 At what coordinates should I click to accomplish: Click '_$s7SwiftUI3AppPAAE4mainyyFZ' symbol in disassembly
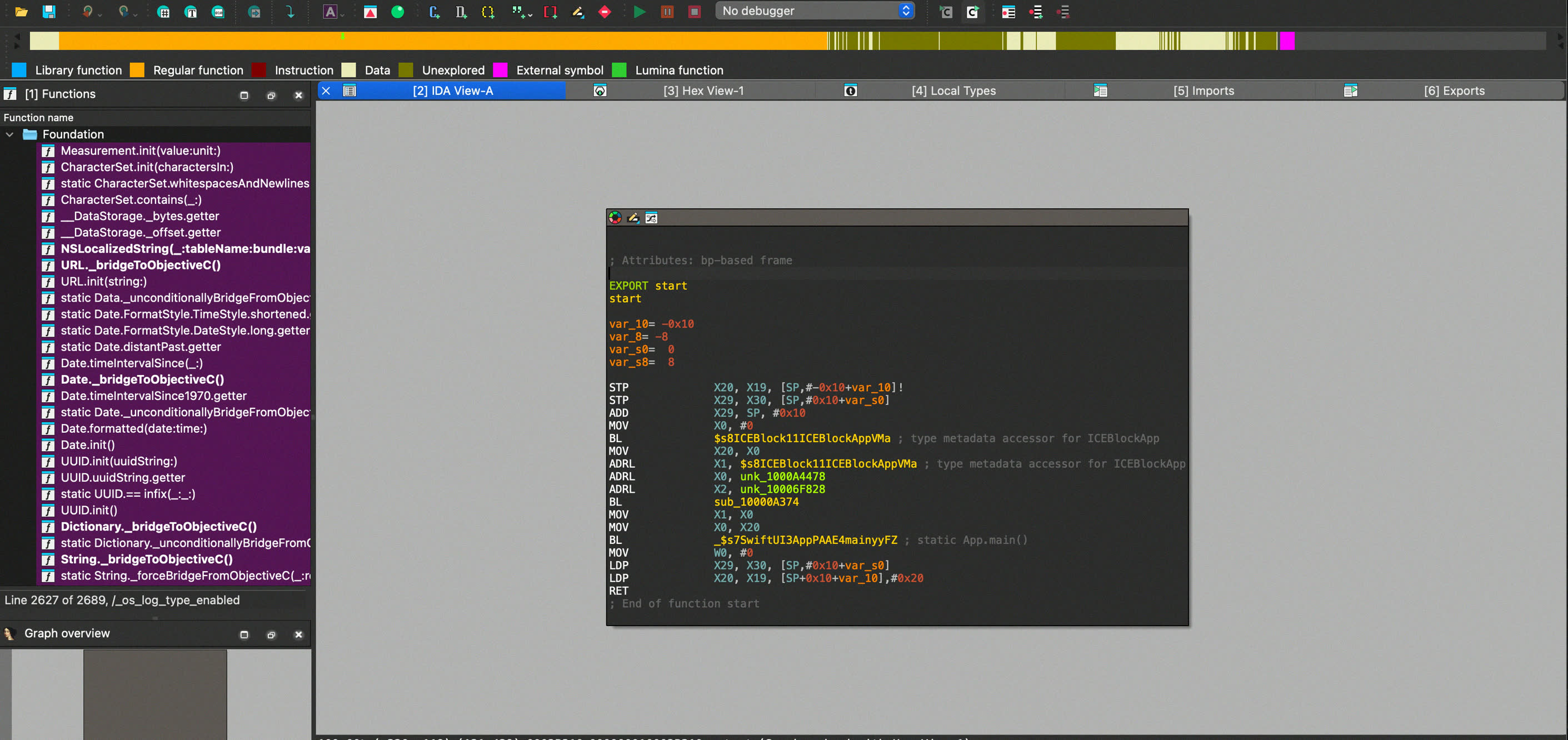point(805,540)
